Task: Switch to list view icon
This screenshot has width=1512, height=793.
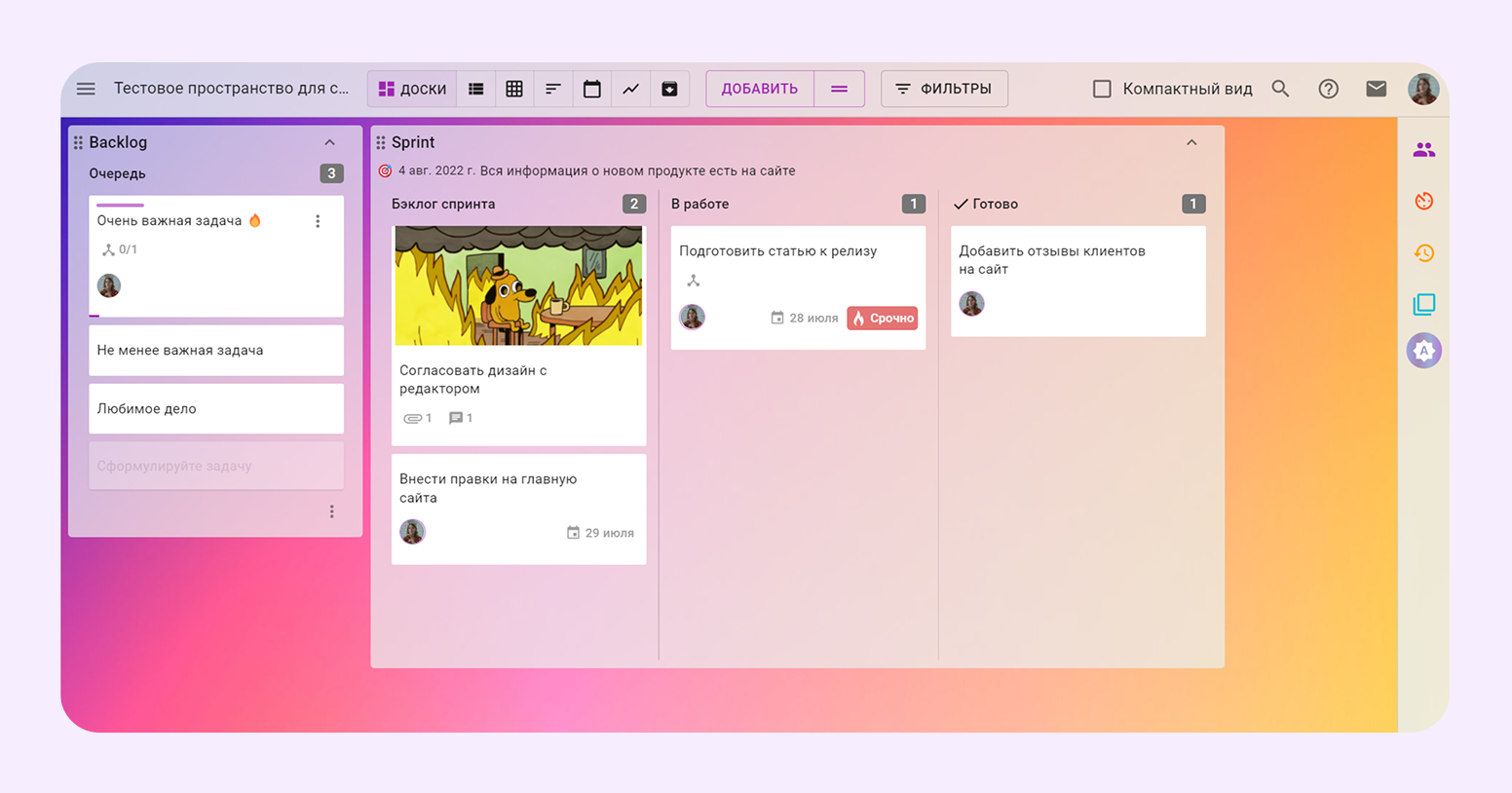Action: pyautogui.click(x=475, y=89)
